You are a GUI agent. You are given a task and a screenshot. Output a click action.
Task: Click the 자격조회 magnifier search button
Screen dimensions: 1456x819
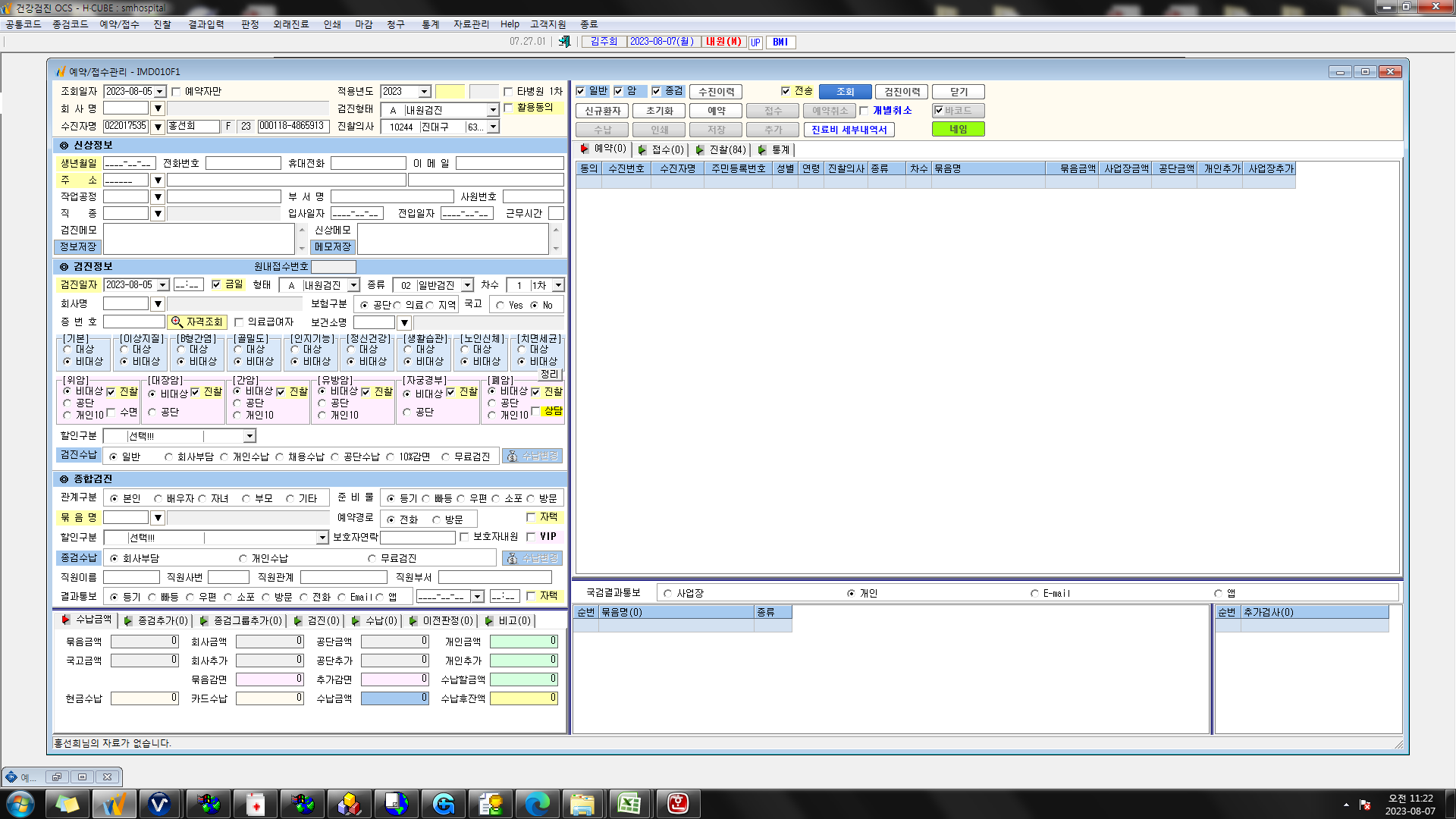tap(196, 322)
